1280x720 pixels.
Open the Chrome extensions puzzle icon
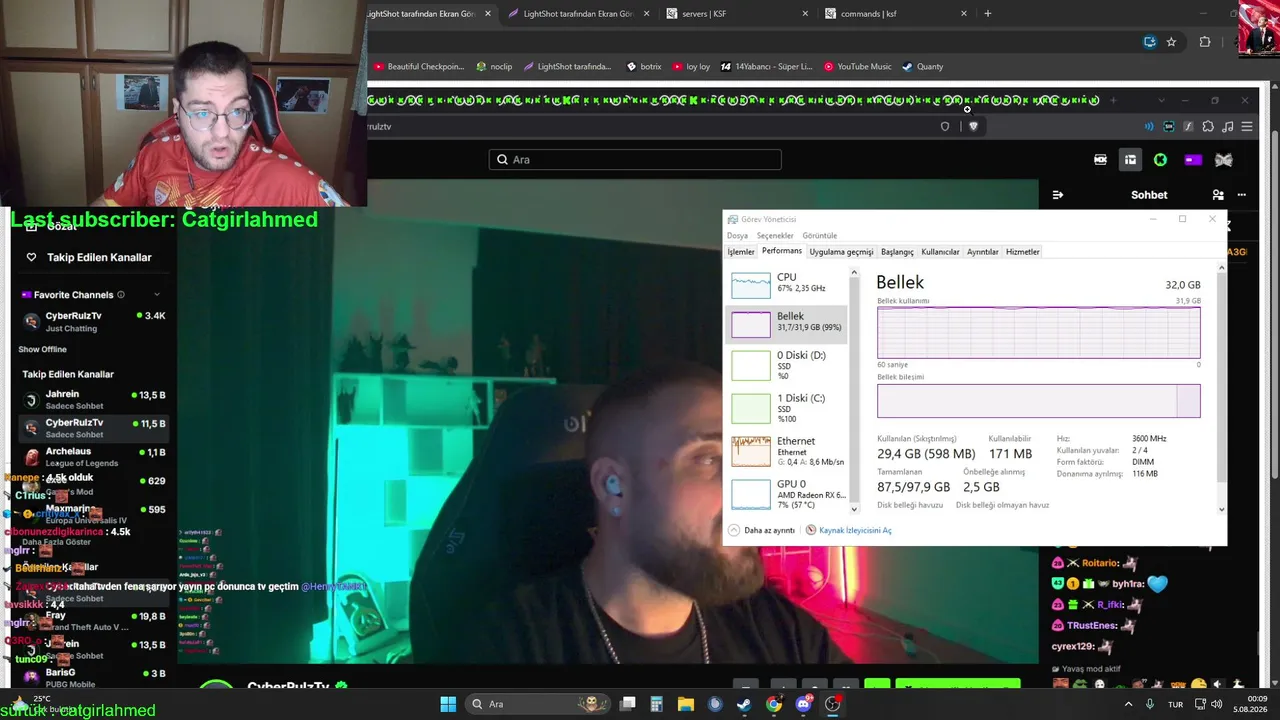pyautogui.click(x=1204, y=42)
